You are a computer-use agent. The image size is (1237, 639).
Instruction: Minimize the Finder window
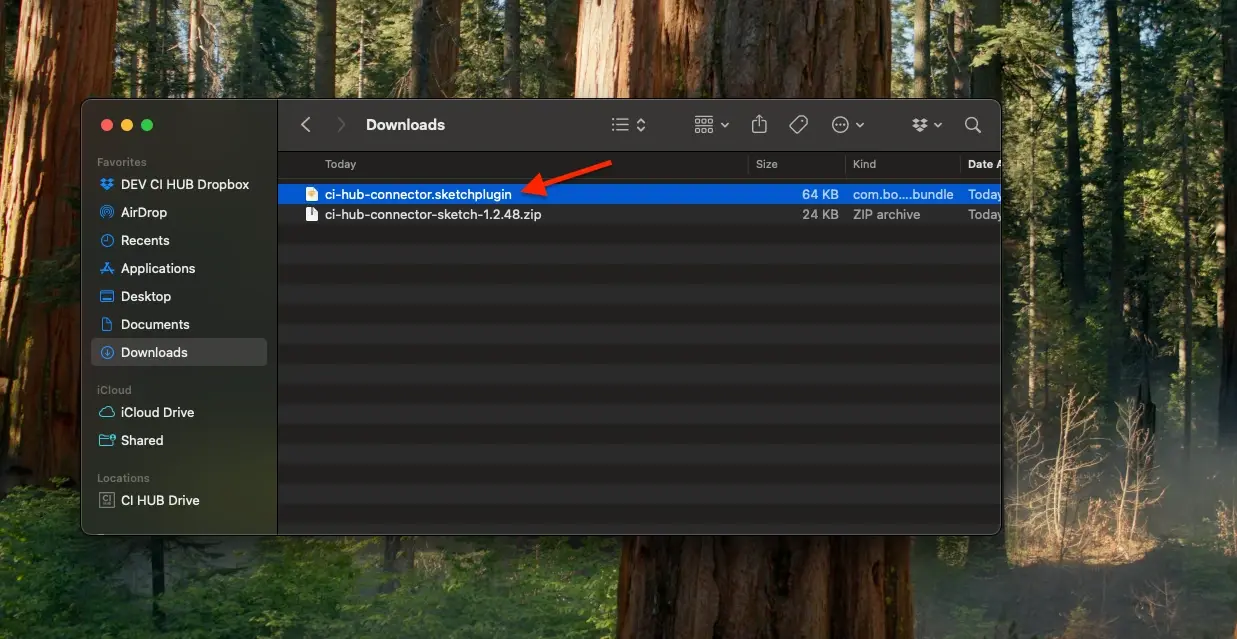point(127,125)
